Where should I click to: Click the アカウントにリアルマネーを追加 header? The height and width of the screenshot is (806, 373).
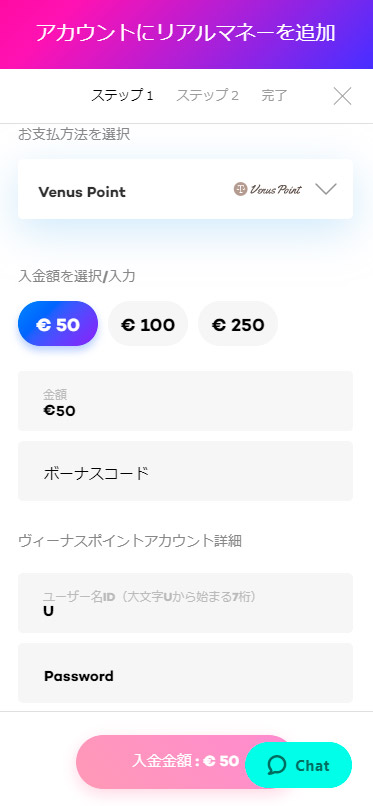tap(185, 33)
